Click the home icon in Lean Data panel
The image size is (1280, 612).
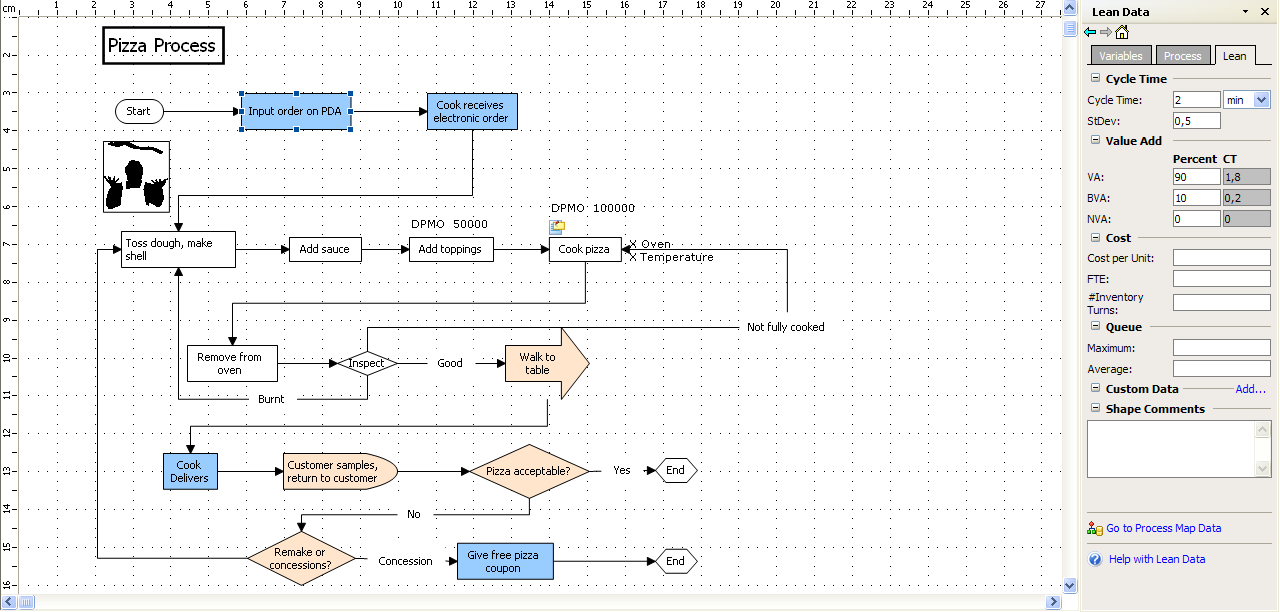[1122, 32]
